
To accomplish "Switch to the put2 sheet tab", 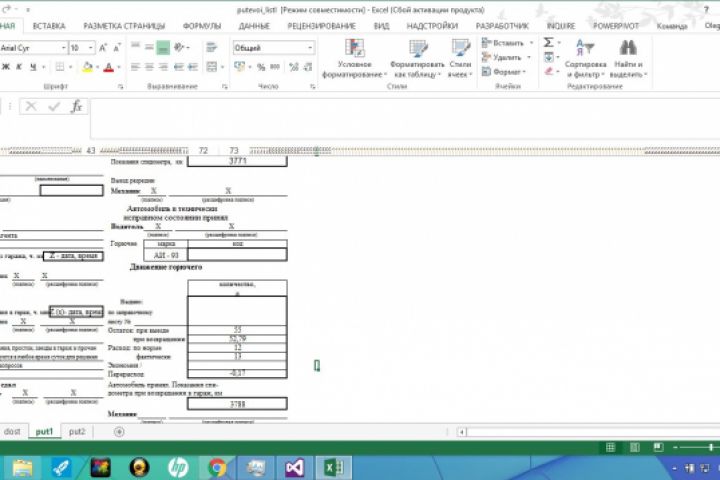I will tap(77, 432).
